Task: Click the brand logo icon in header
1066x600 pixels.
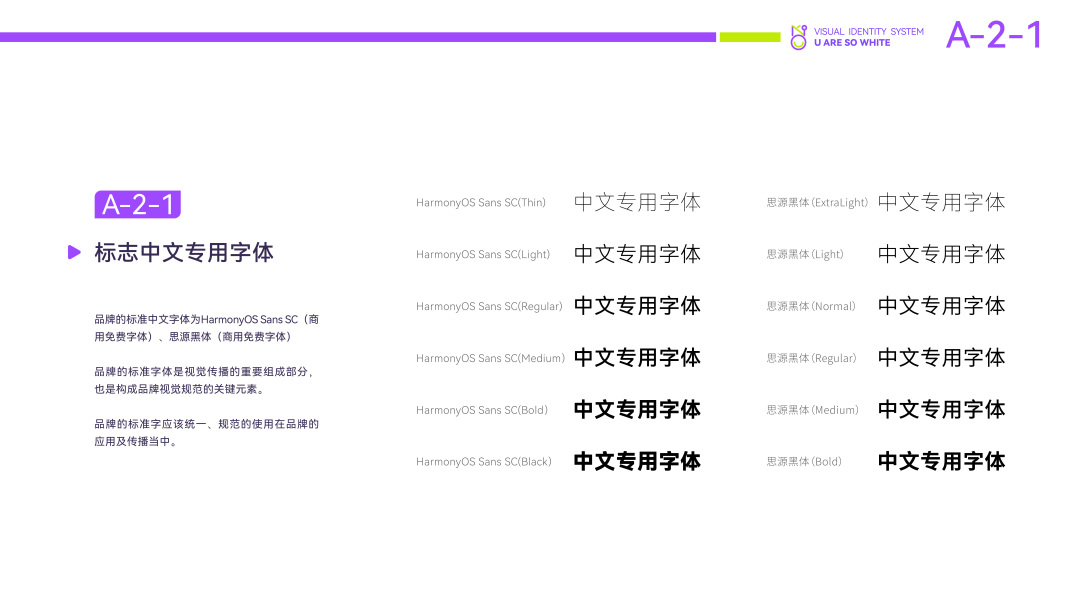Action: coord(799,37)
